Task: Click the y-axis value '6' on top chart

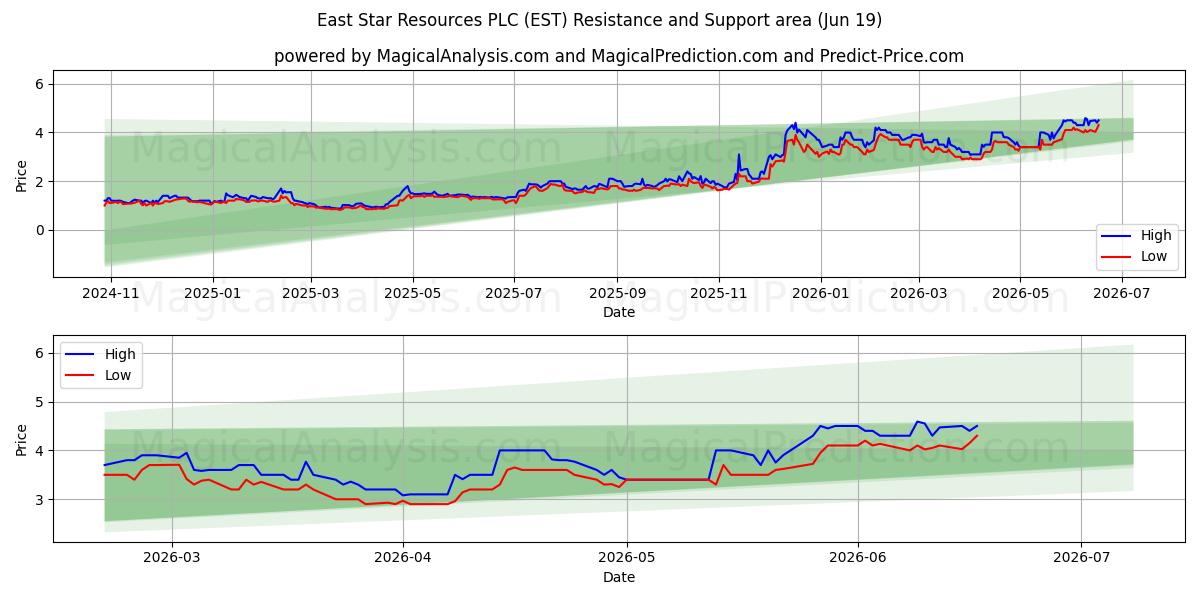Action: click(40, 84)
